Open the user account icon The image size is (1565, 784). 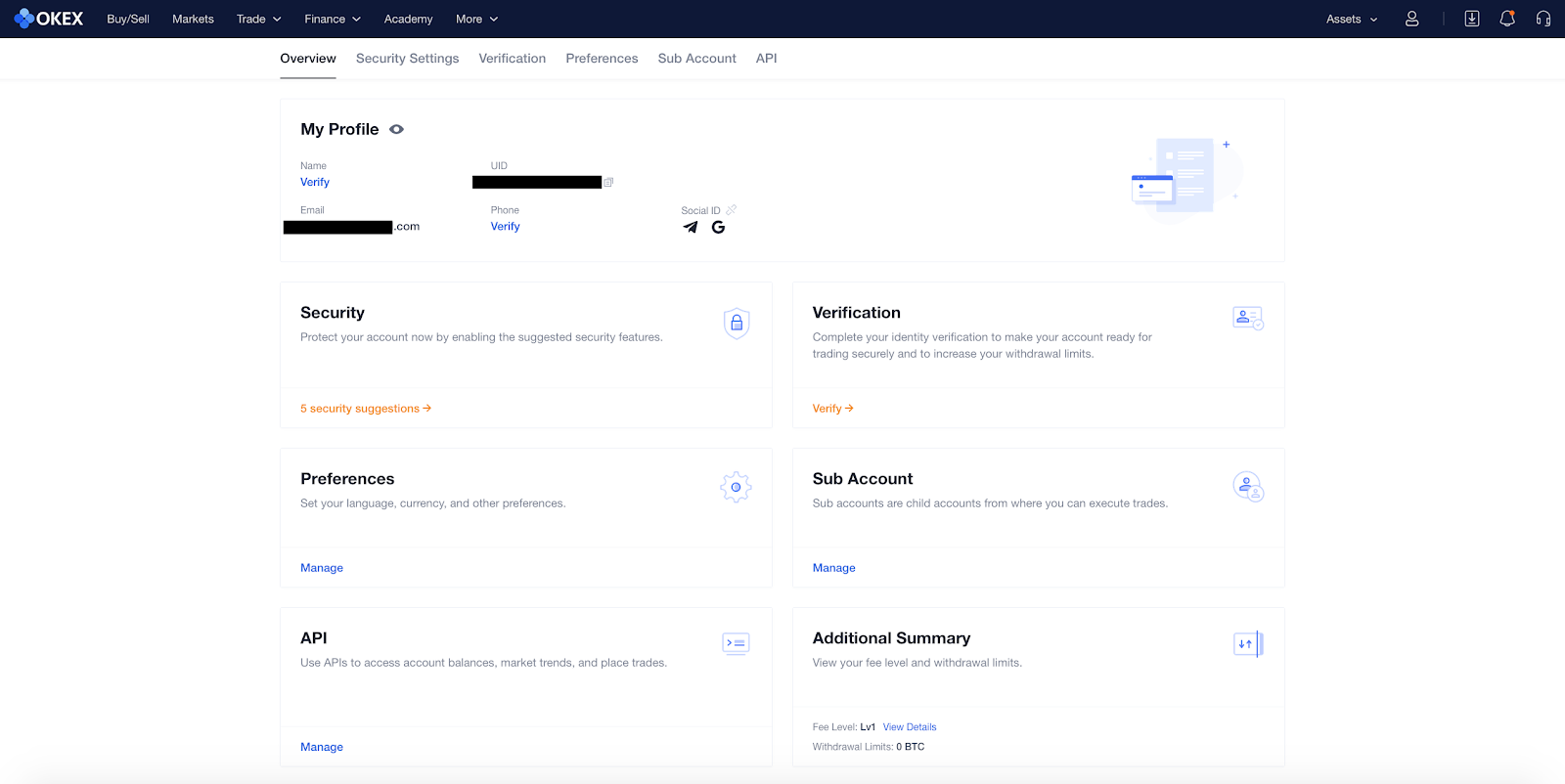pyautogui.click(x=1411, y=19)
